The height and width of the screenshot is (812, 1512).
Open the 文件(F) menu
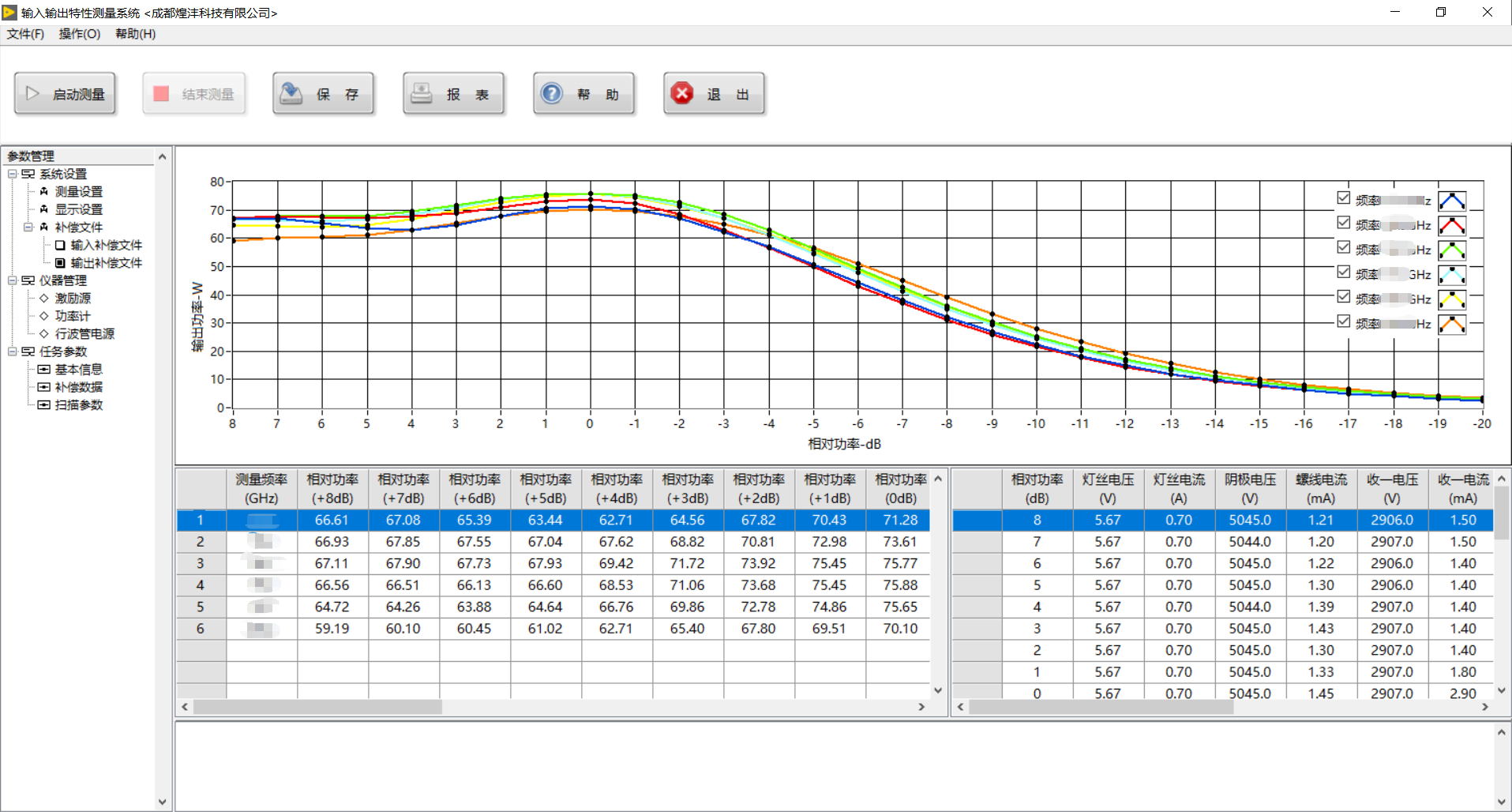25,34
